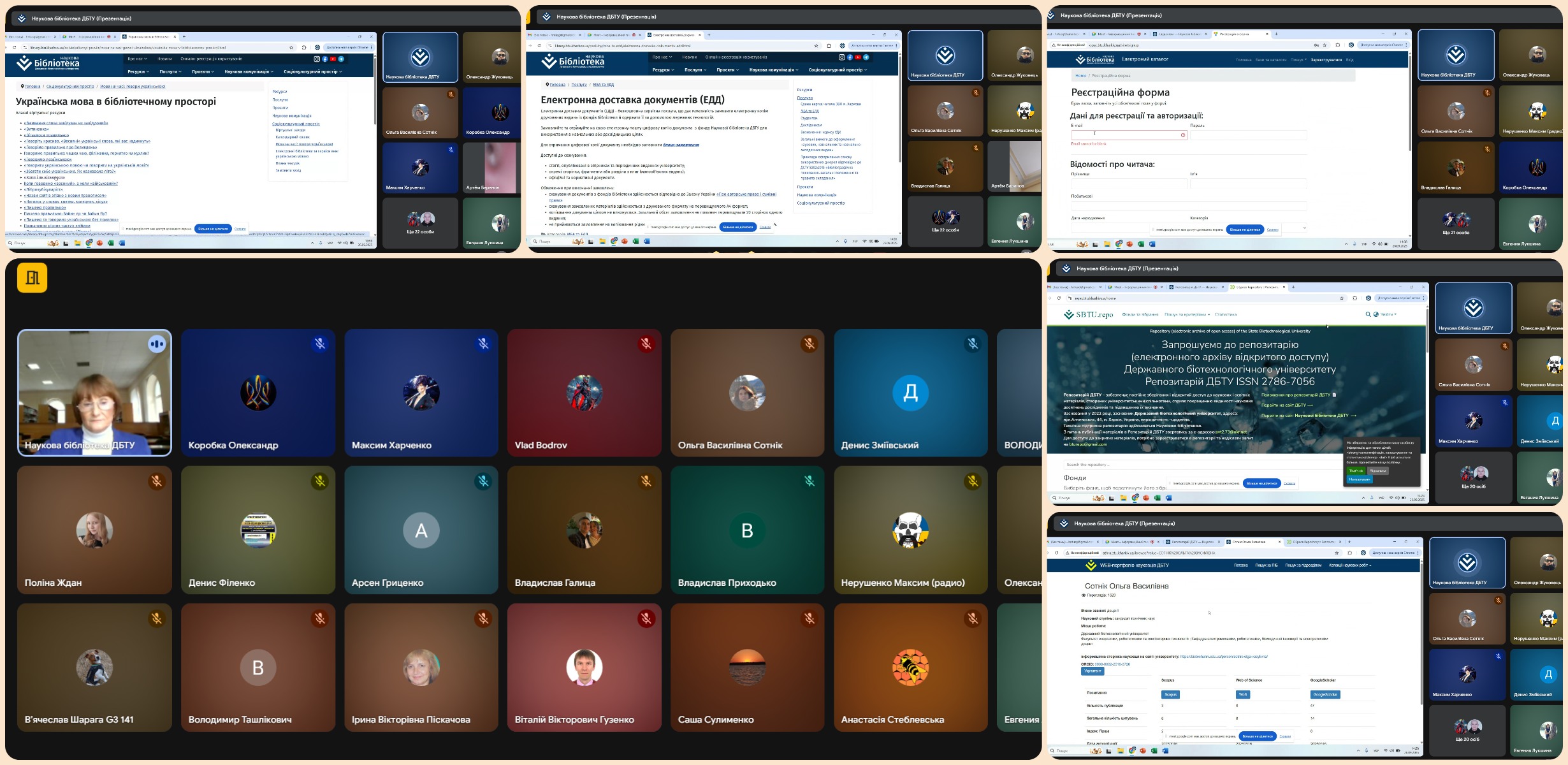Toggle the muted microphone on the Поліна Ждан tile
The image size is (1568, 765).
point(157,481)
